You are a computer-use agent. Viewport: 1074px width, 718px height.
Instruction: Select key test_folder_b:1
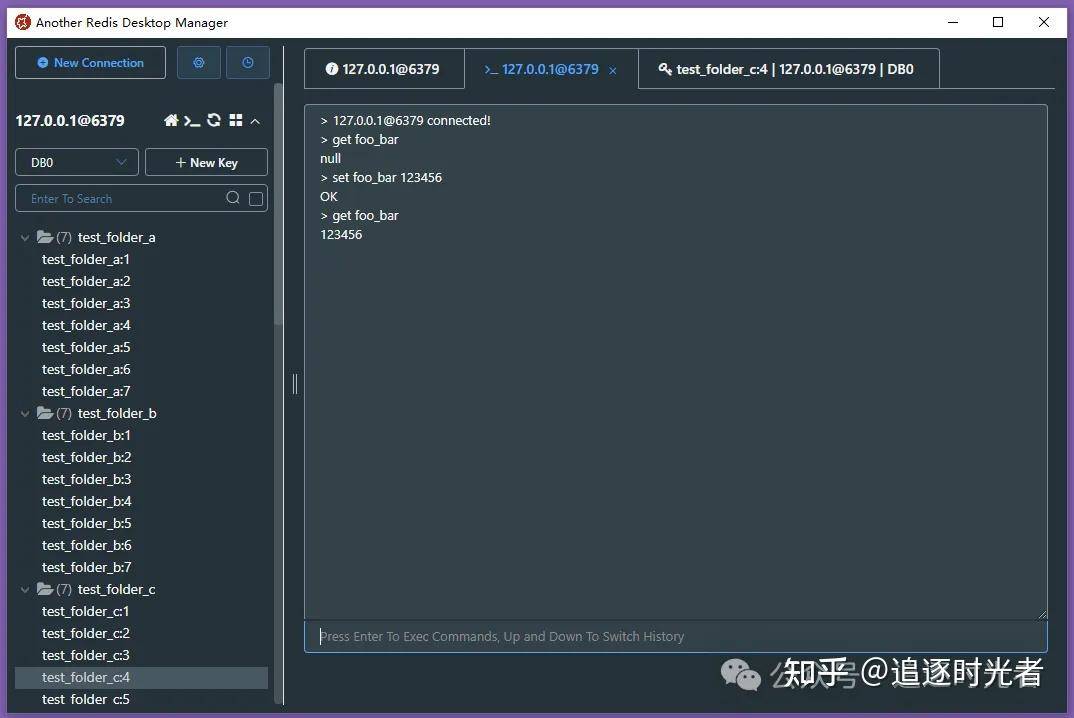point(86,435)
